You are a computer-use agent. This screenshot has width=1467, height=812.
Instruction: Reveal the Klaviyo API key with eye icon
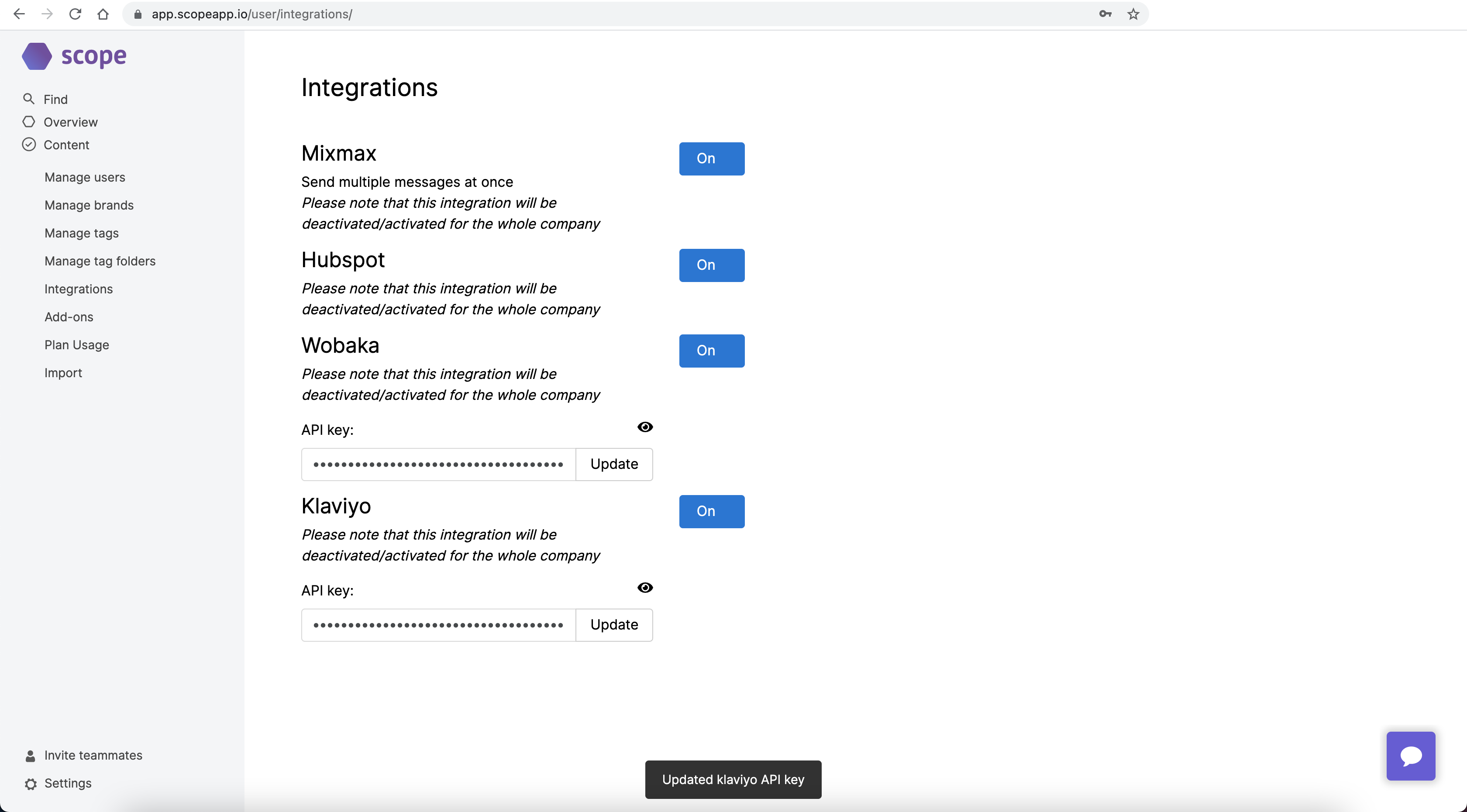(x=645, y=587)
